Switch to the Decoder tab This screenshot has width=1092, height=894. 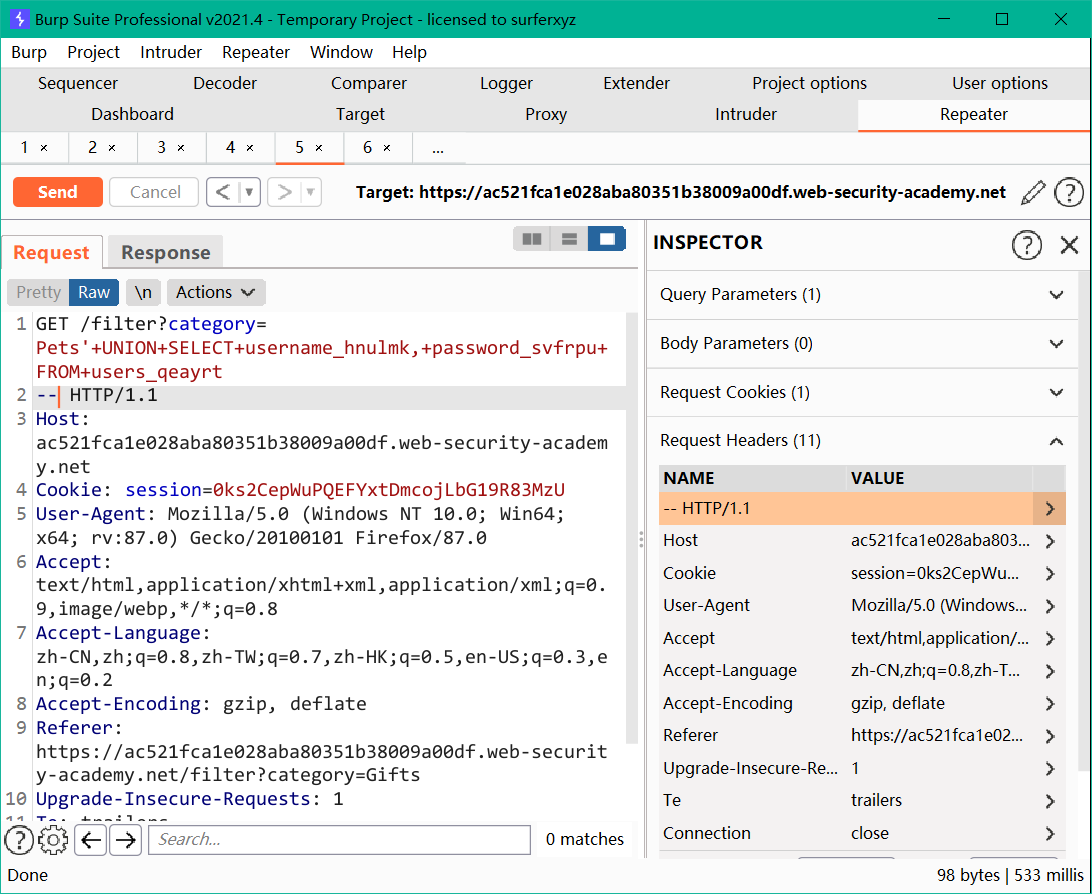pyautogui.click(x=225, y=84)
